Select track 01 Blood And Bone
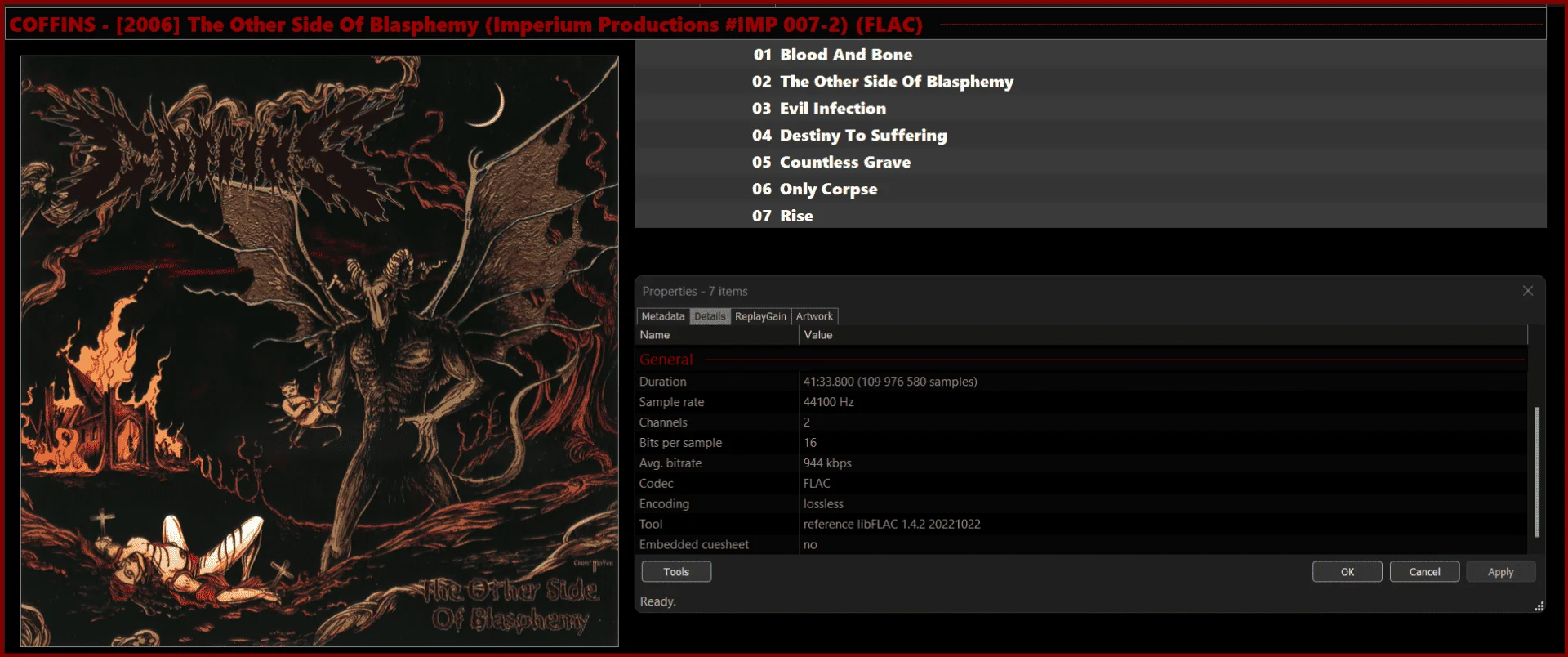Image resolution: width=1568 pixels, height=657 pixels. pos(1090,55)
